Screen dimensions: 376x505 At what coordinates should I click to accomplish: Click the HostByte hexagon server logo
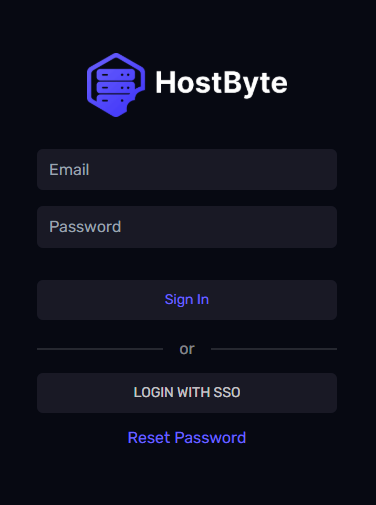(x=116, y=85)
